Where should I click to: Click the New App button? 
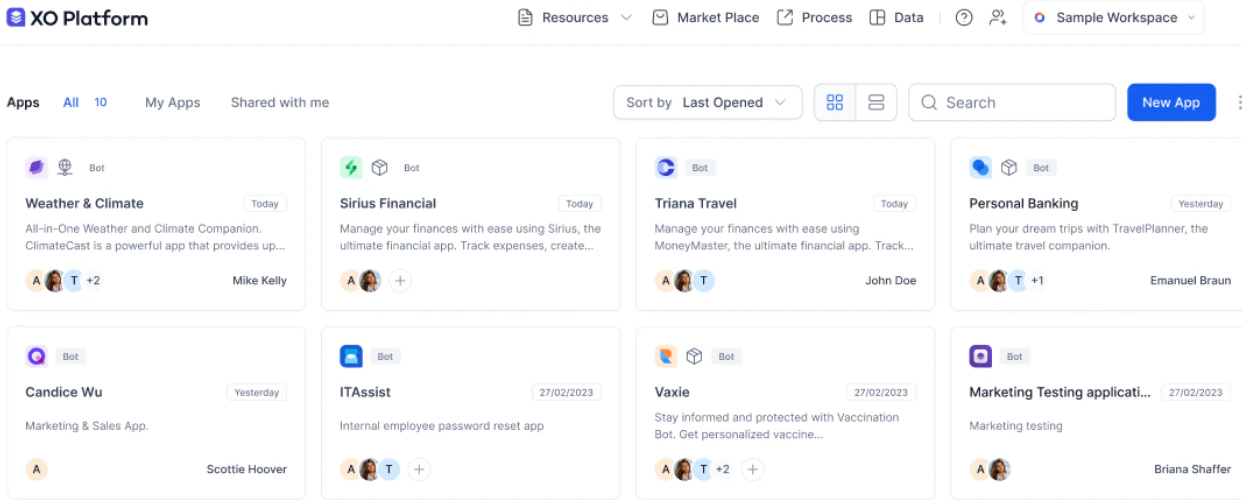pos(1171,102)
